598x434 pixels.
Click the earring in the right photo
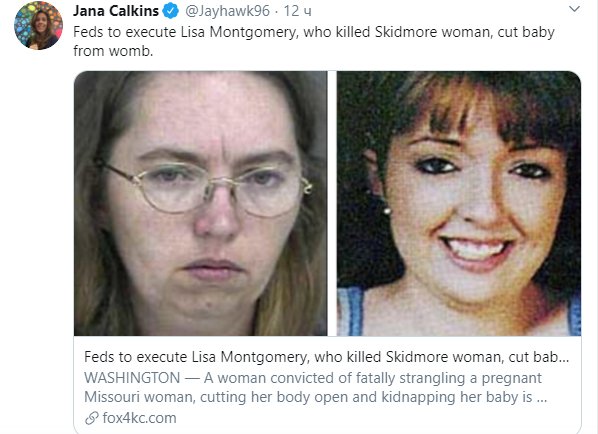[387, 210]
